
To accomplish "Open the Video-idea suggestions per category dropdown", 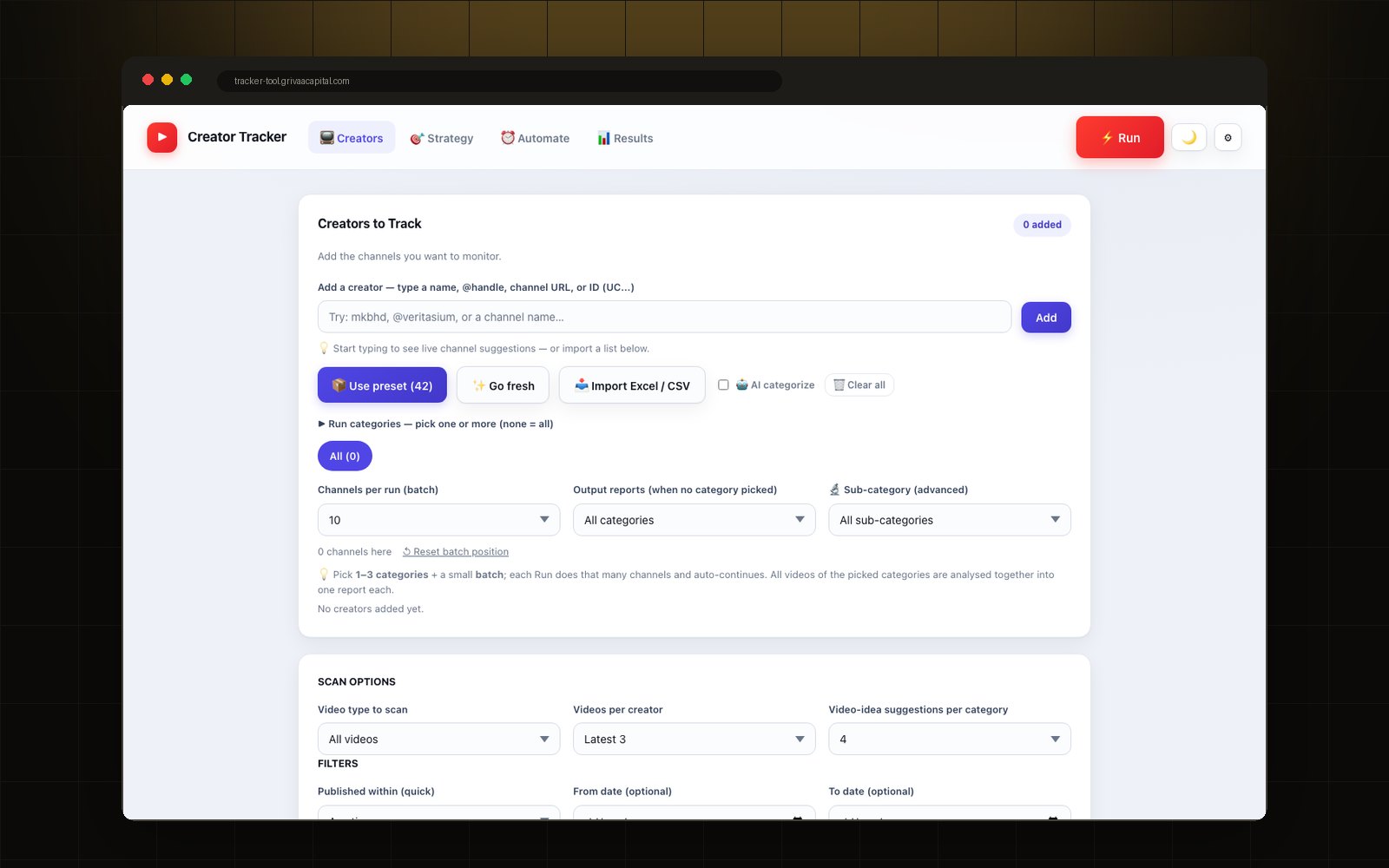I will (950, 739).
